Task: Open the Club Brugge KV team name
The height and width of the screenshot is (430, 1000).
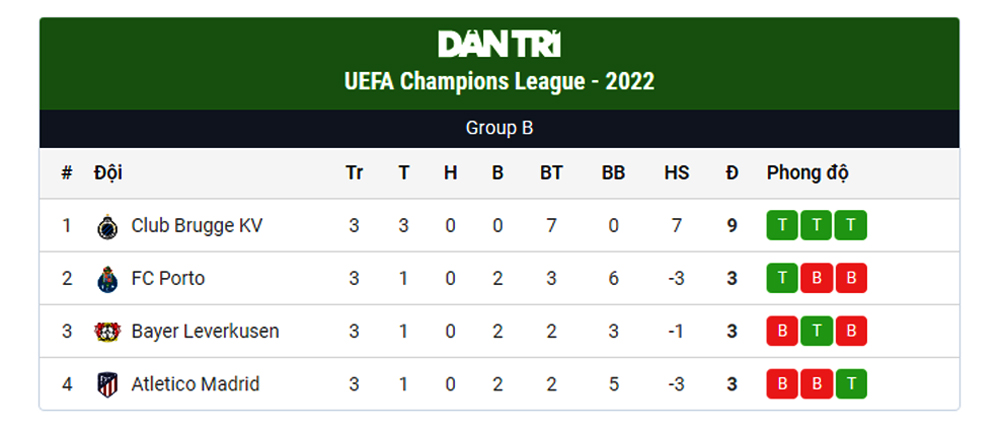Action: 197,226
